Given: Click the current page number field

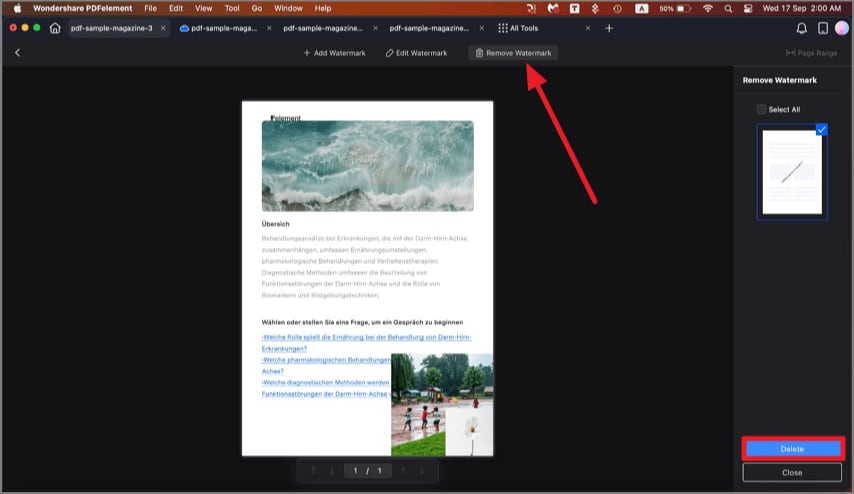Looking at the screenshot, I should [355, 471].
